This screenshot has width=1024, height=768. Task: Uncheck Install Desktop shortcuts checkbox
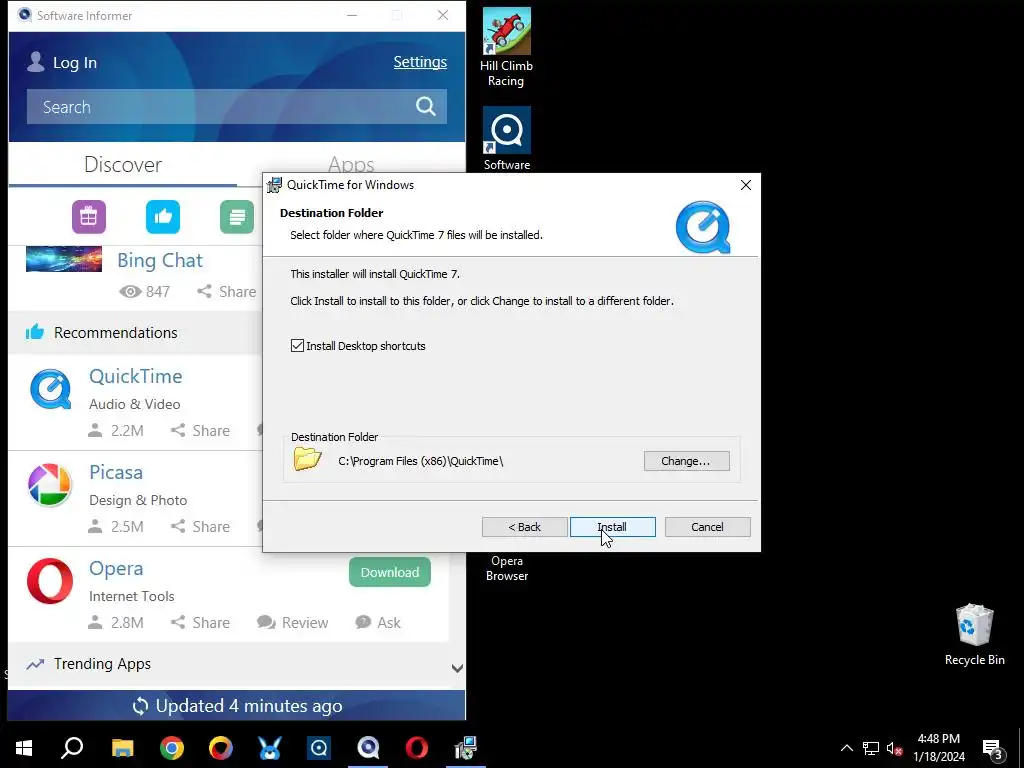coord(297,346)
